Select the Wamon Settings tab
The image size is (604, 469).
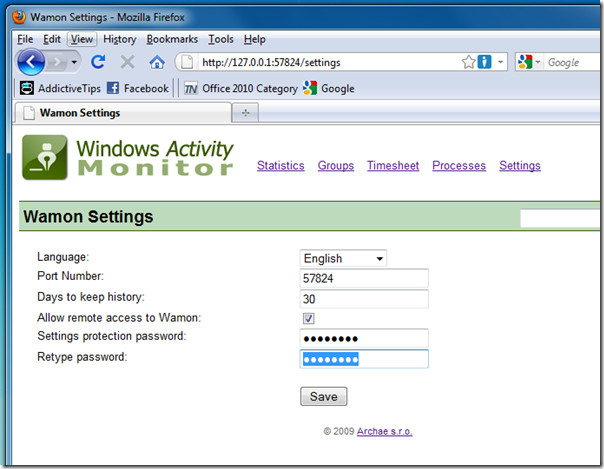click(x=122, y=113)
